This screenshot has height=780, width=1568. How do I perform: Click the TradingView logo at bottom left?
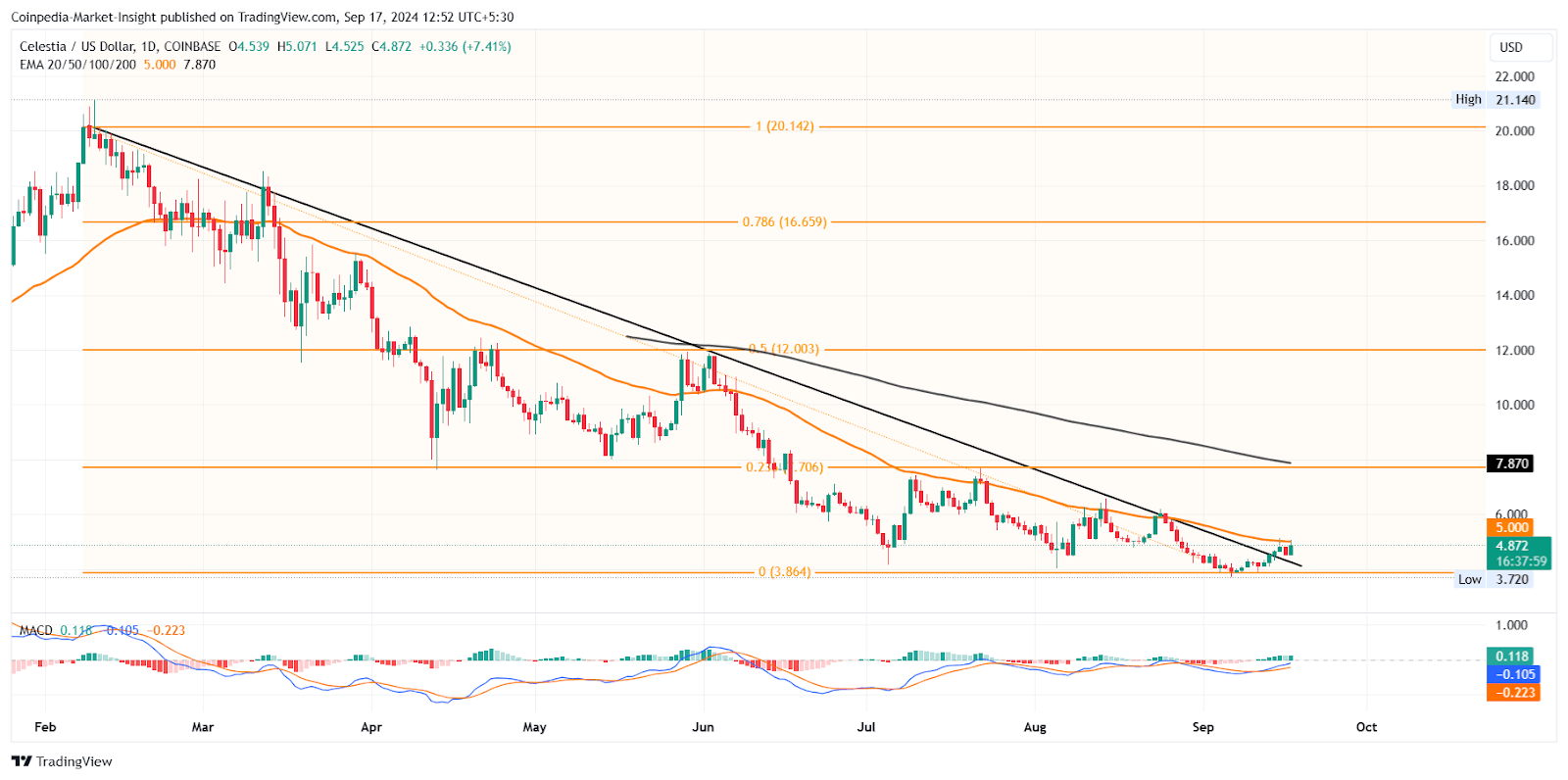click(62, 761)
